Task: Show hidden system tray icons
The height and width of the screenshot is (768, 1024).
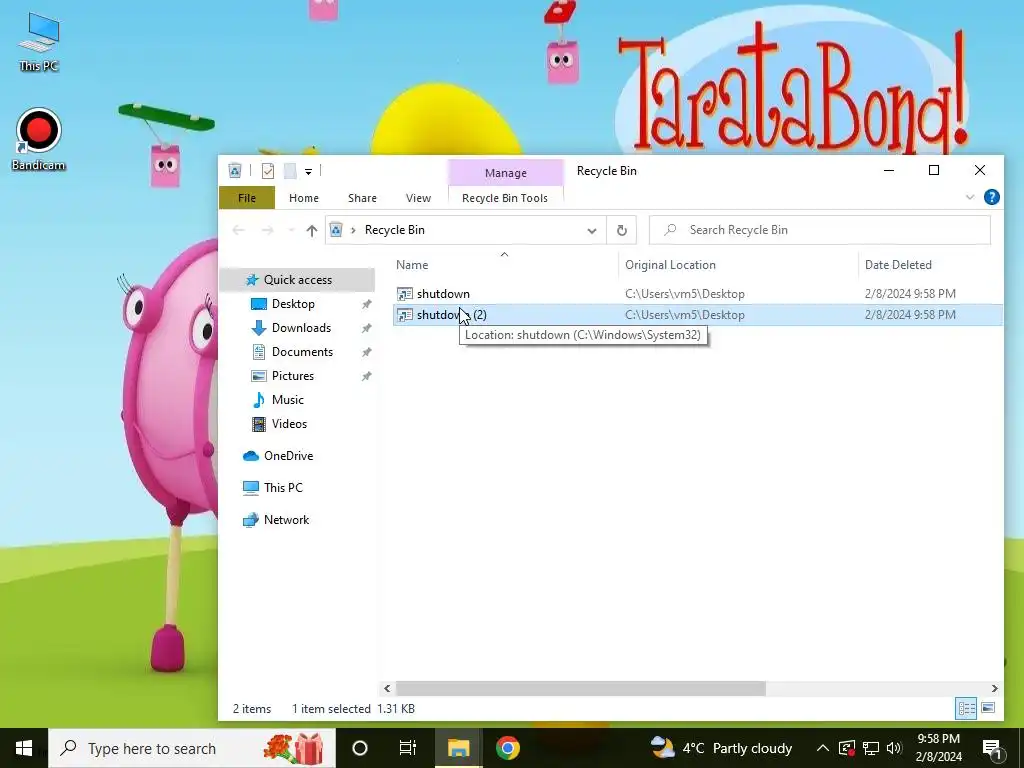Action: click(x=823, y=748)
